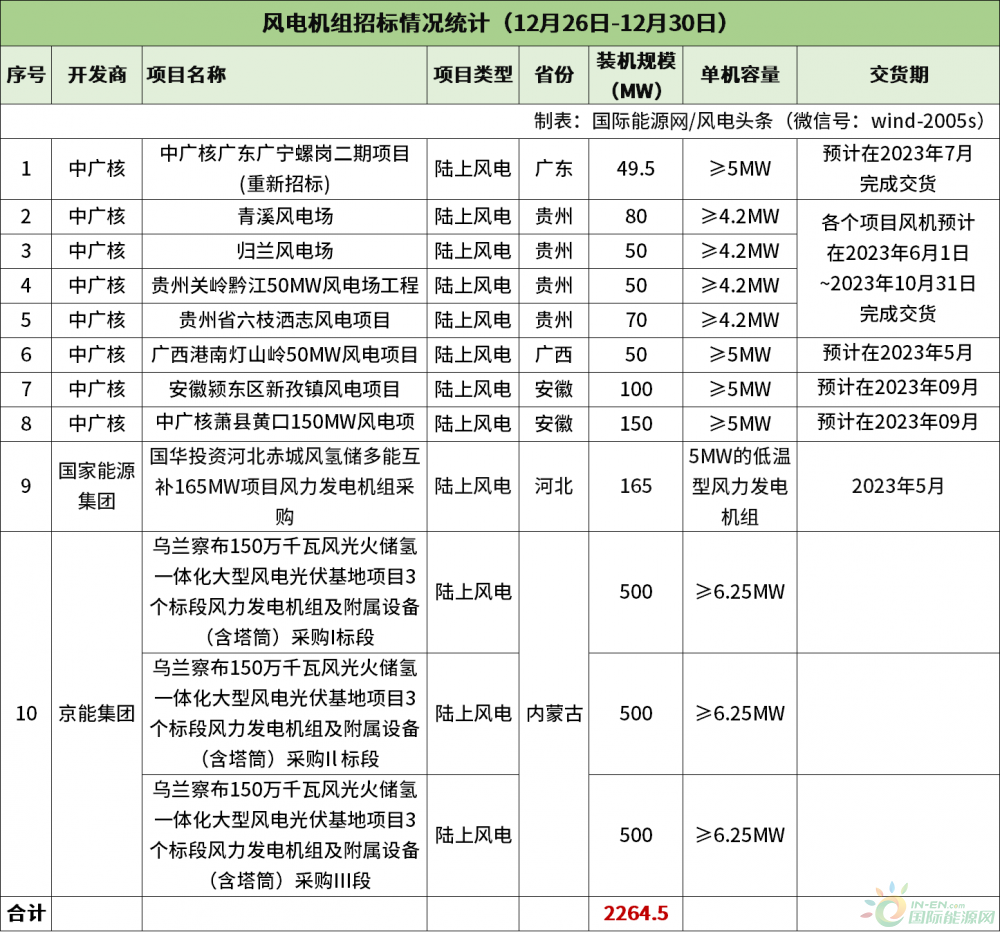Click the ≥5MW cell in row 6

click(x=740, y=355)
